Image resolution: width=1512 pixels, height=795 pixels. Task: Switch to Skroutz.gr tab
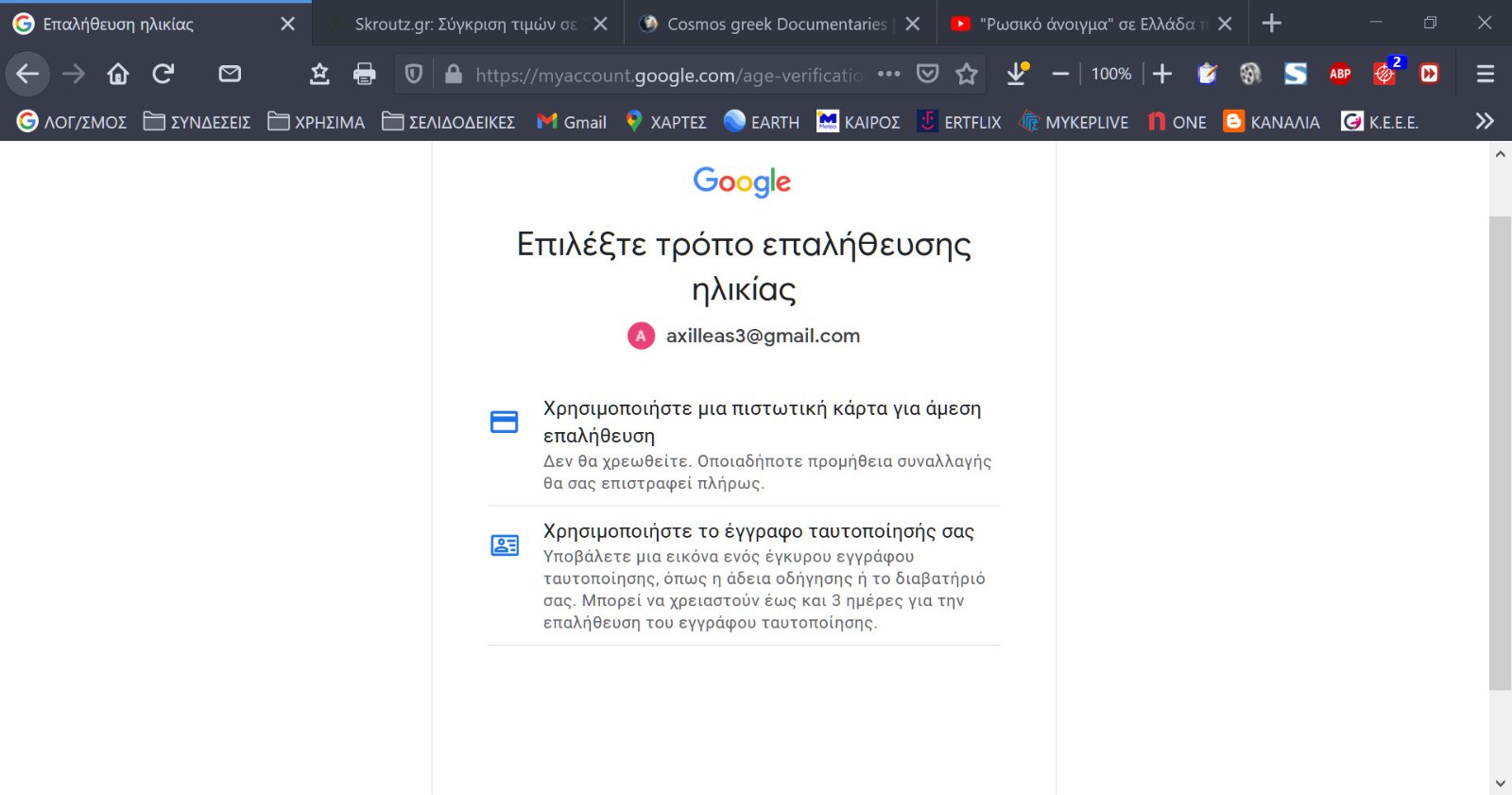(x=468, y=24)
